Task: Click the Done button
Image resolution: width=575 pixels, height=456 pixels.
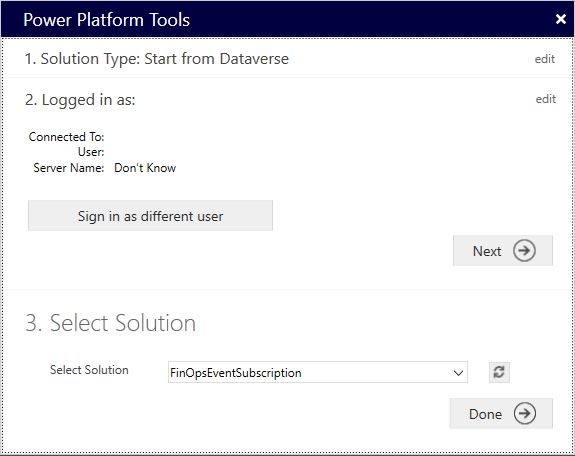Action: pos(501,413)
